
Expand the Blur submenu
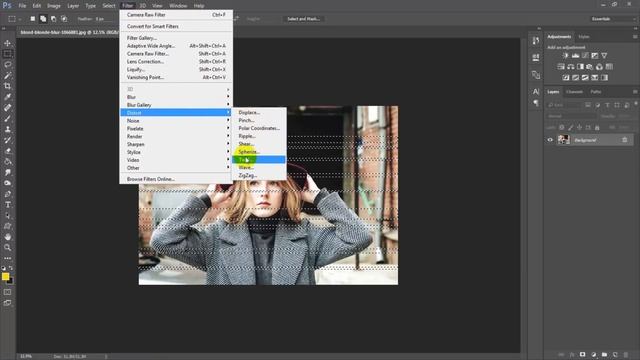pyautogui.click(x=176, y=97)
